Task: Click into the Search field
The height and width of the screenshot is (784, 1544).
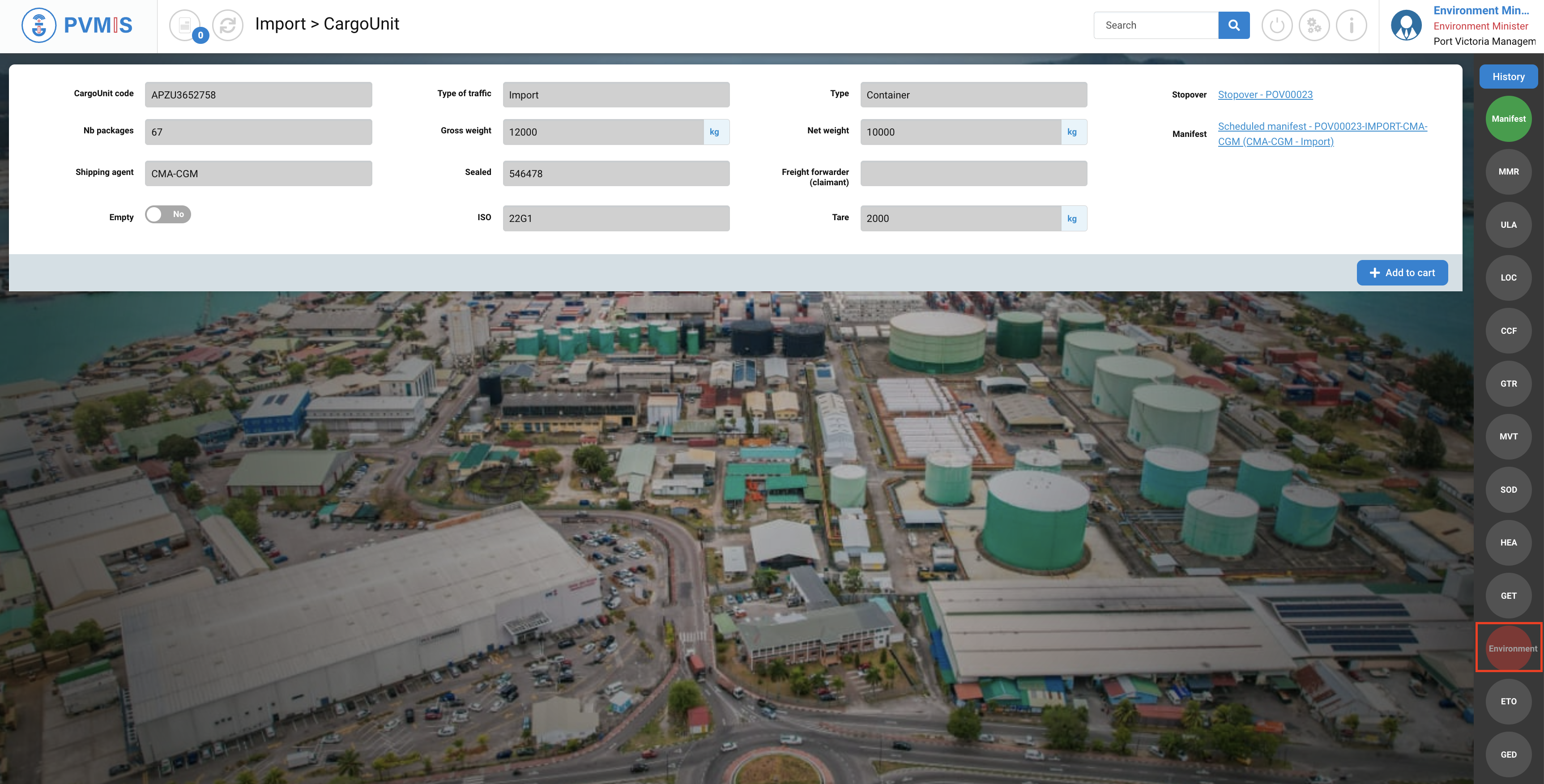Action: [x=1156, y=25]
